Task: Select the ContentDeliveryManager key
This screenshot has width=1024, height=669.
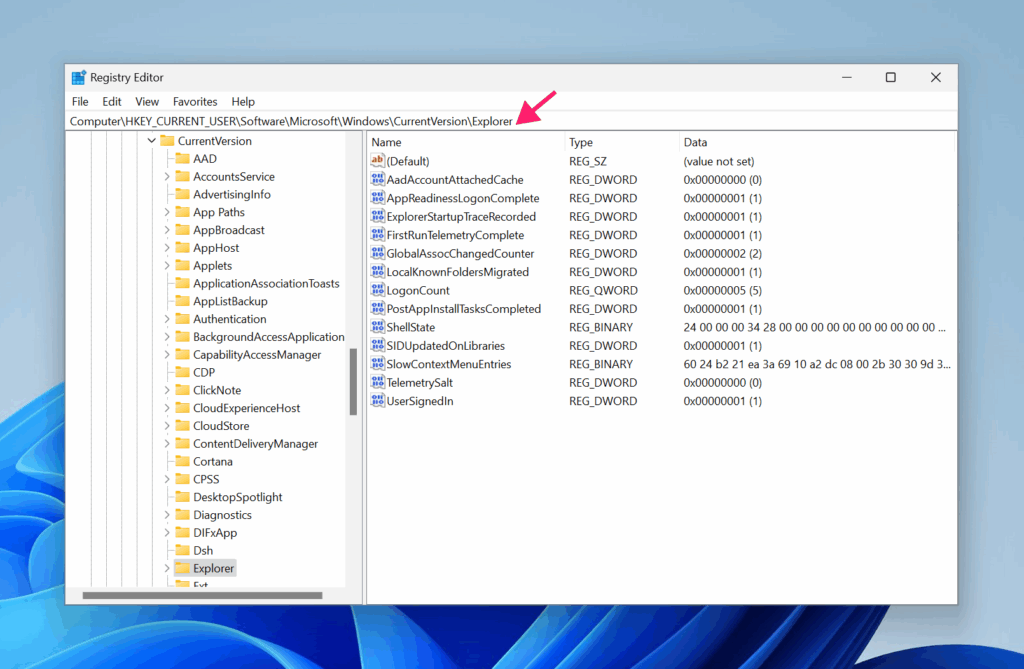Action: 255,443
